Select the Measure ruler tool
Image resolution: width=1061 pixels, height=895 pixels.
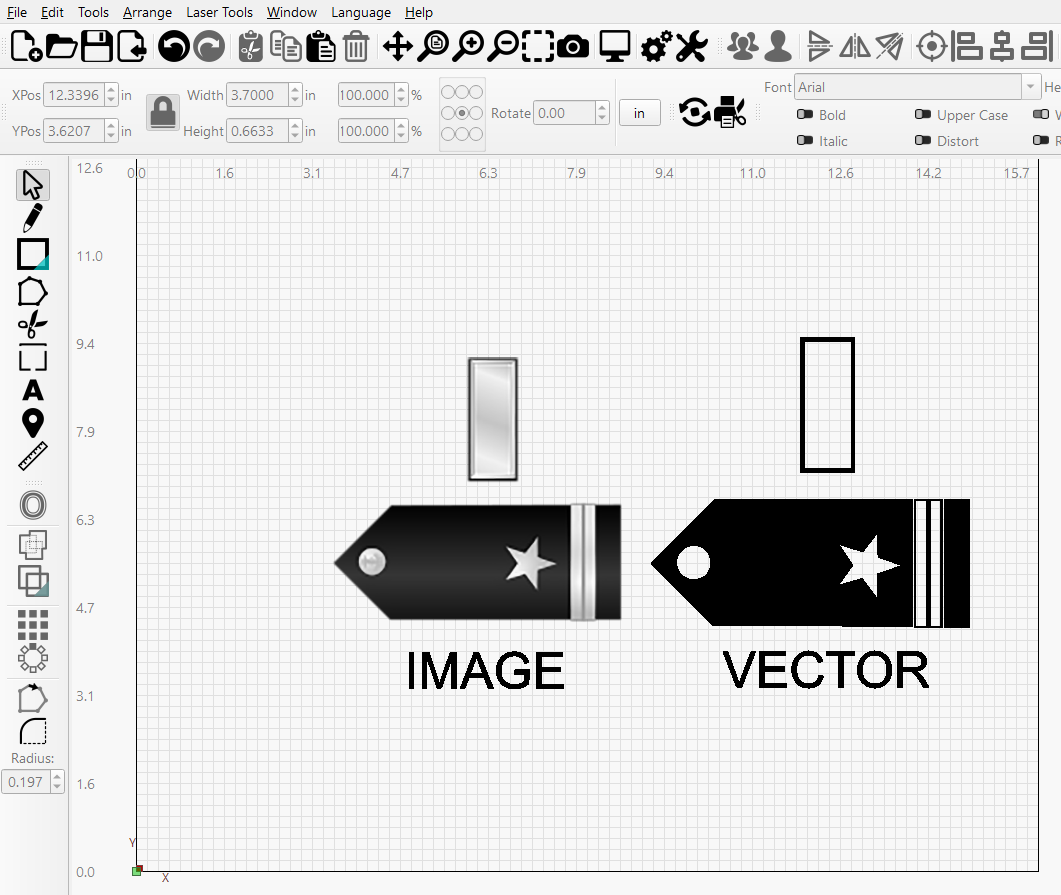click(x=32, y=456)
